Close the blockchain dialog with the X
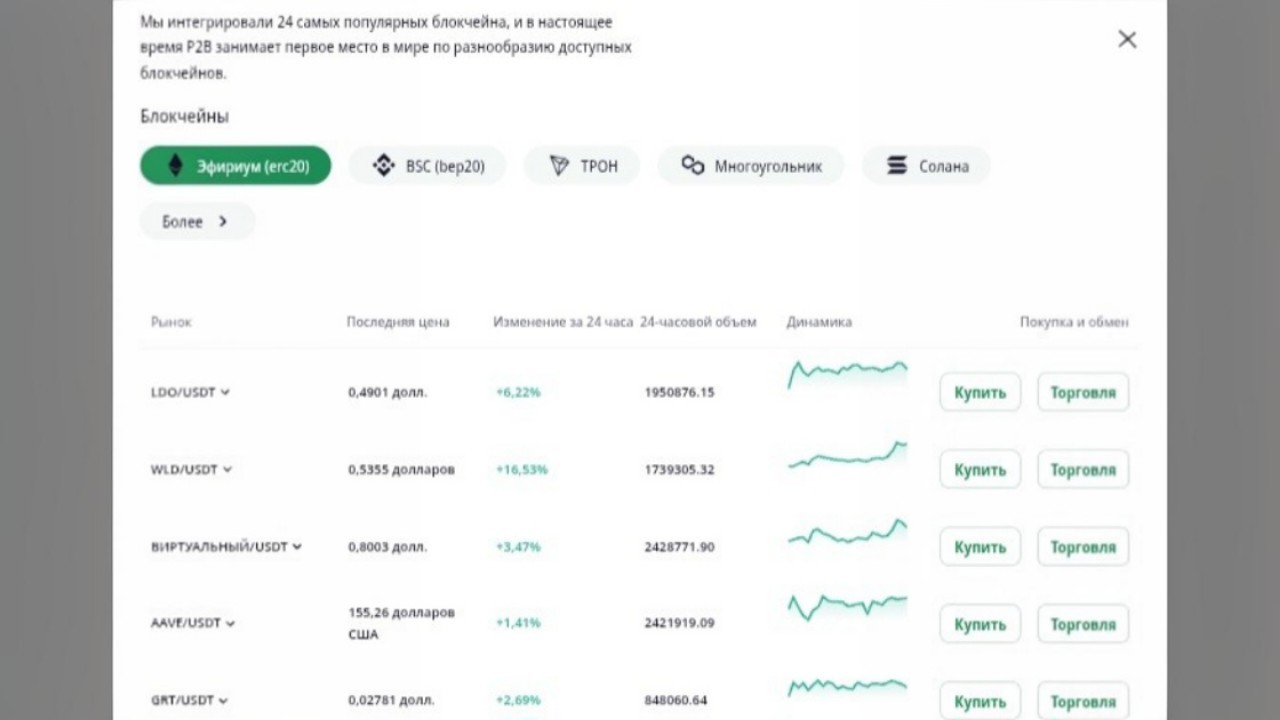This screenshot has height=720, width=1280. (1127, 39)
